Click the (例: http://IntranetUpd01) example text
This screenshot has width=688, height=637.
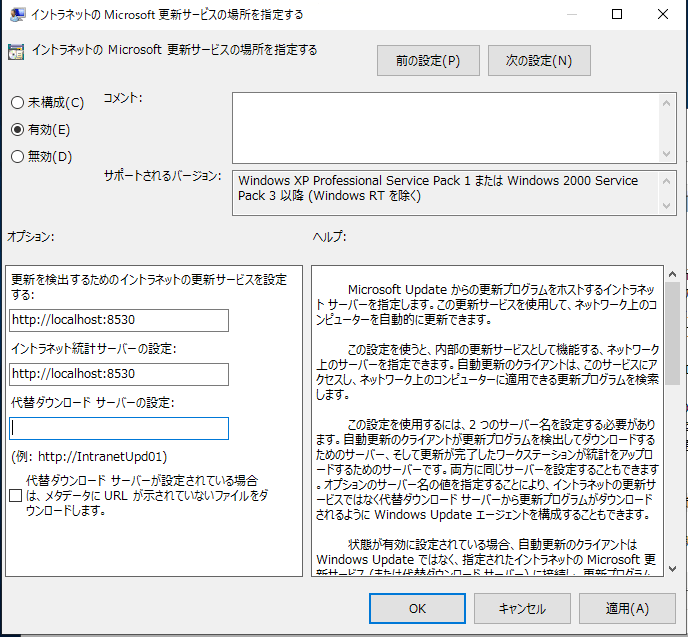pyautogui.click(x=89, y=457)
